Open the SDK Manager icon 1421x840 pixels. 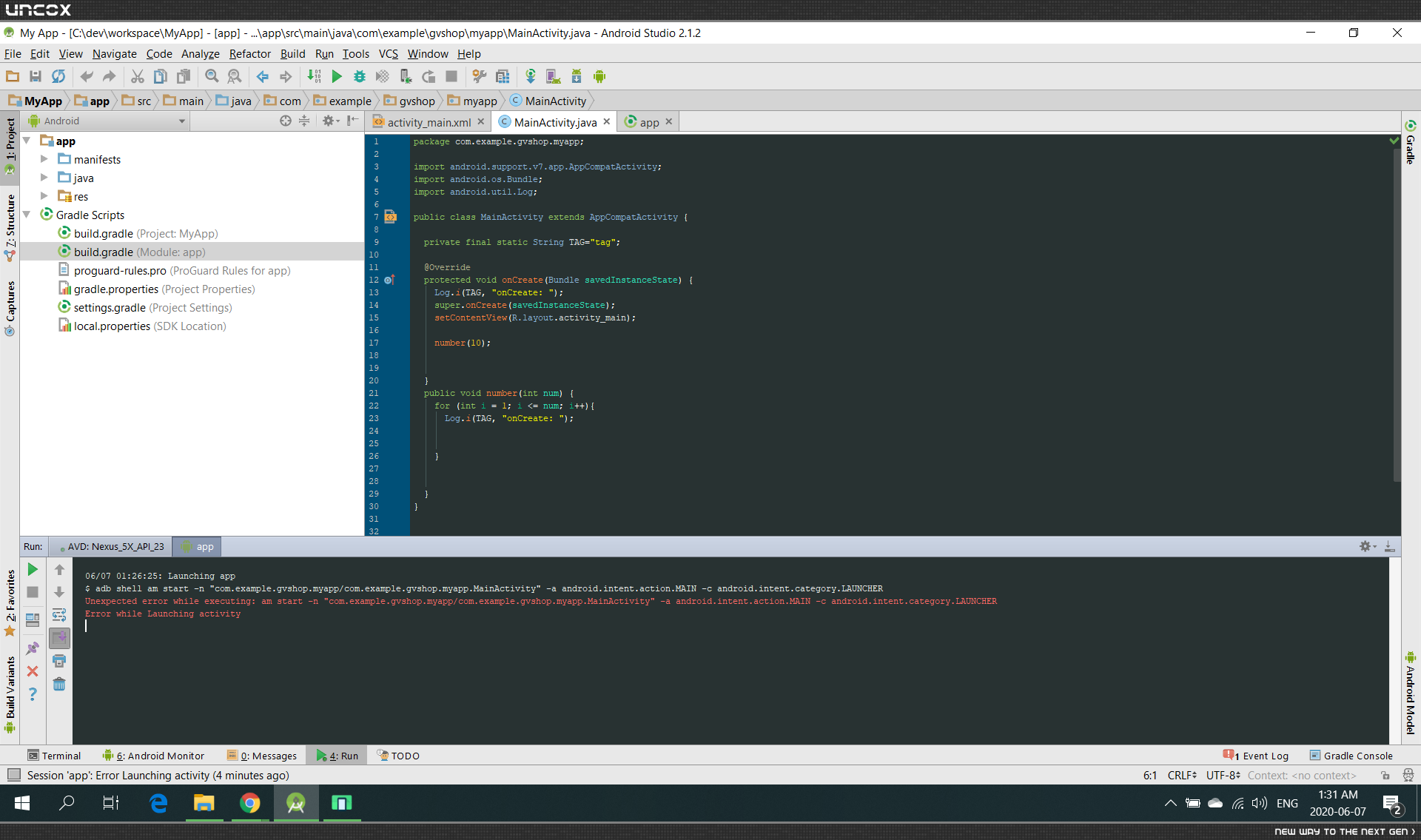pos(577,76)
